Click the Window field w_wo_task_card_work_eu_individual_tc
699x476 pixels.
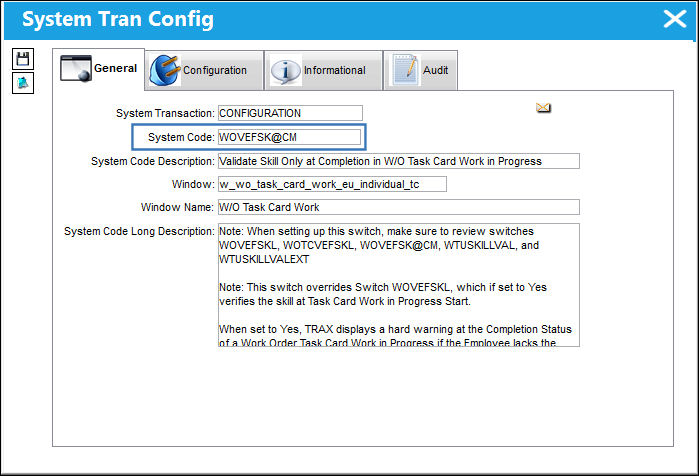(x=332, y=184)
